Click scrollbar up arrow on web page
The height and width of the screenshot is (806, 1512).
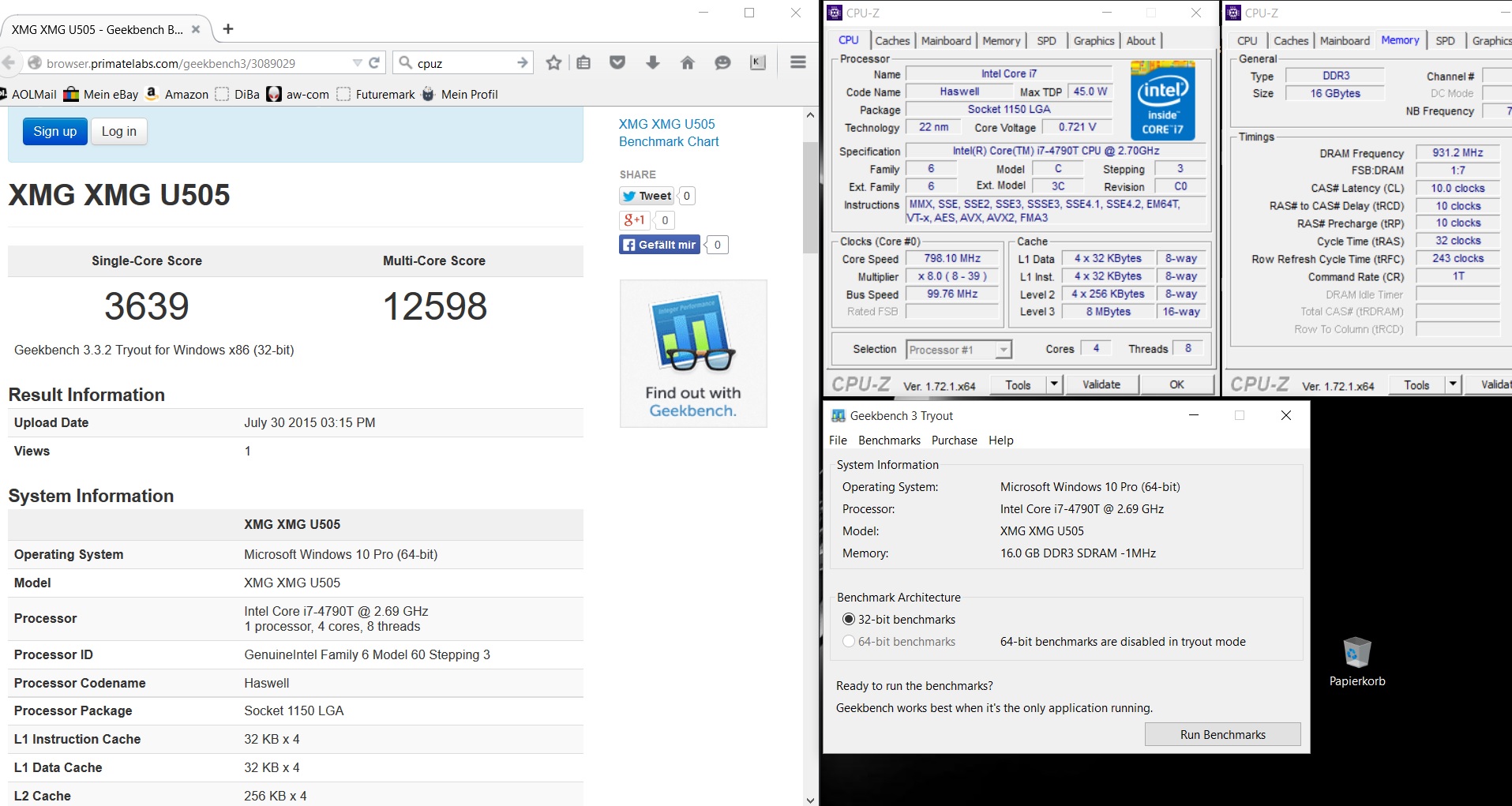coord(810,115)
